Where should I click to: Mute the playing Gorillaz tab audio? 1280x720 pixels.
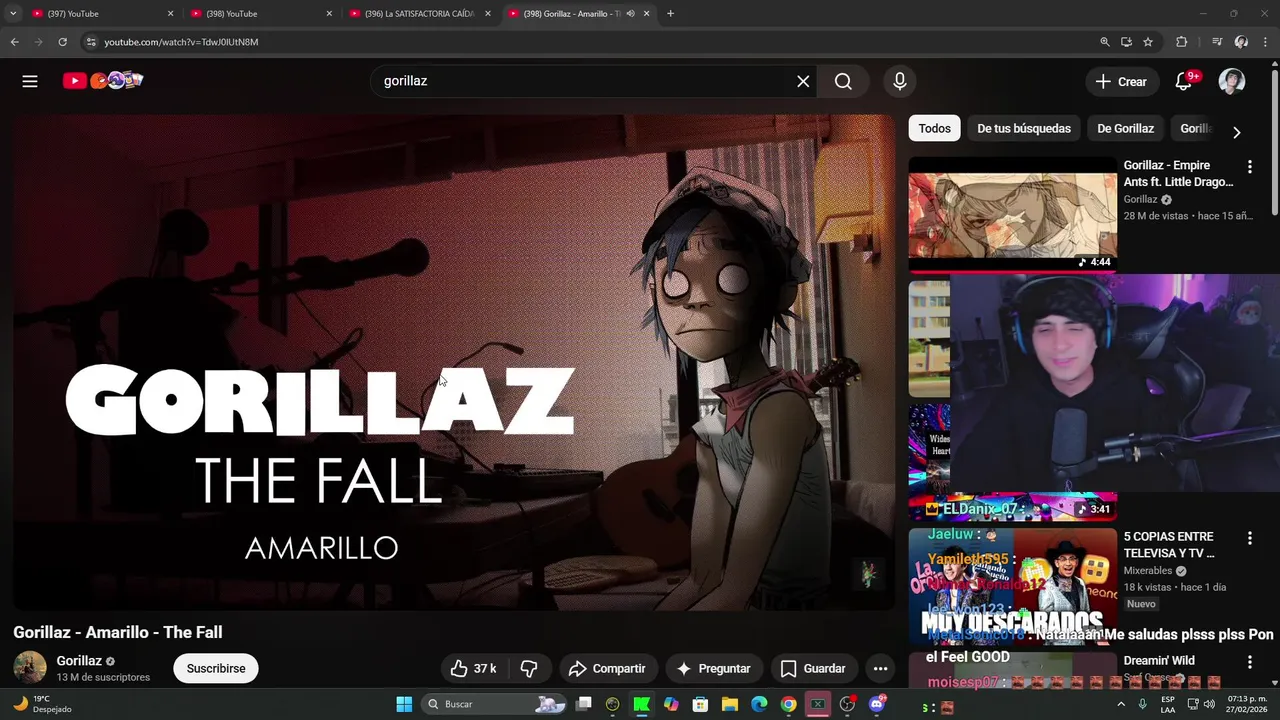pyautogui.click(x=630, y=14)
